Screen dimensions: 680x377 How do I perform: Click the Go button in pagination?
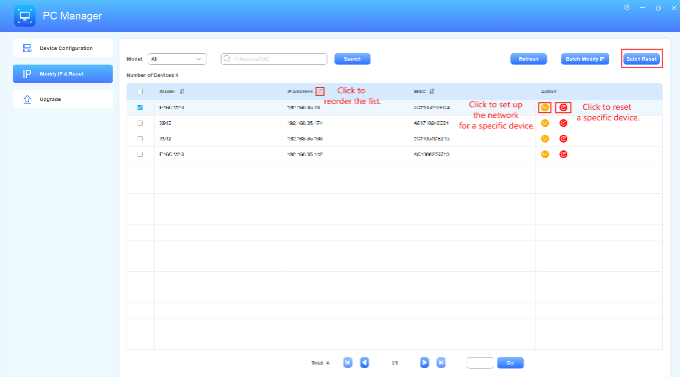pos(510,363)
